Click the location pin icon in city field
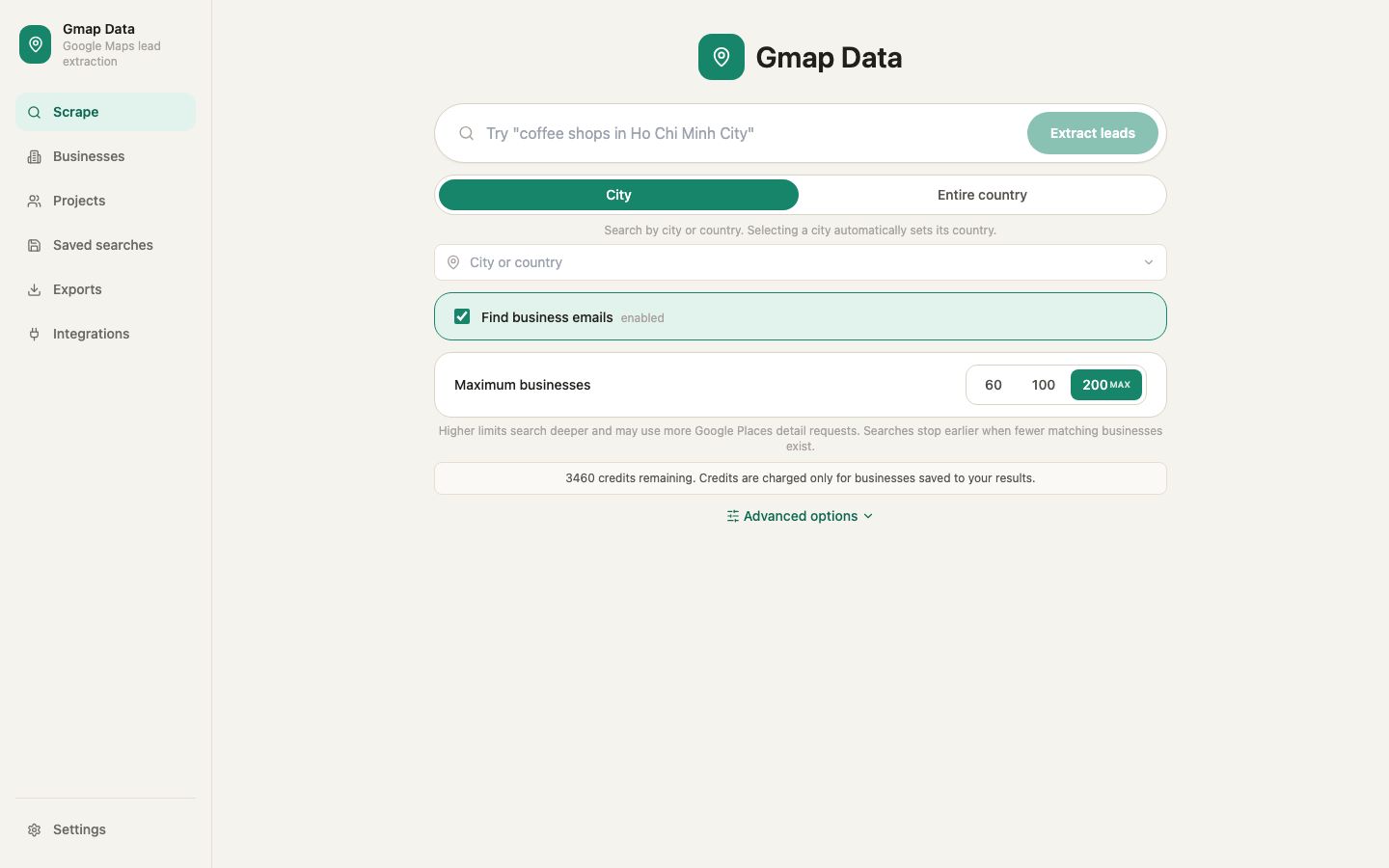This screenshot has width=1389, height=868. [x=453, y=262]
